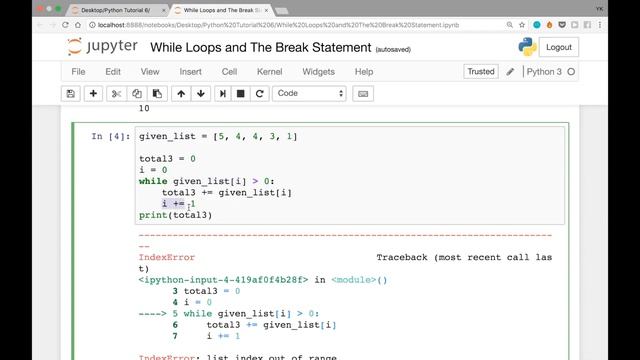Viewport: 640px width, 360px height.
Task: Click the Python 3 kernel name
Action: tap(544, 72)
